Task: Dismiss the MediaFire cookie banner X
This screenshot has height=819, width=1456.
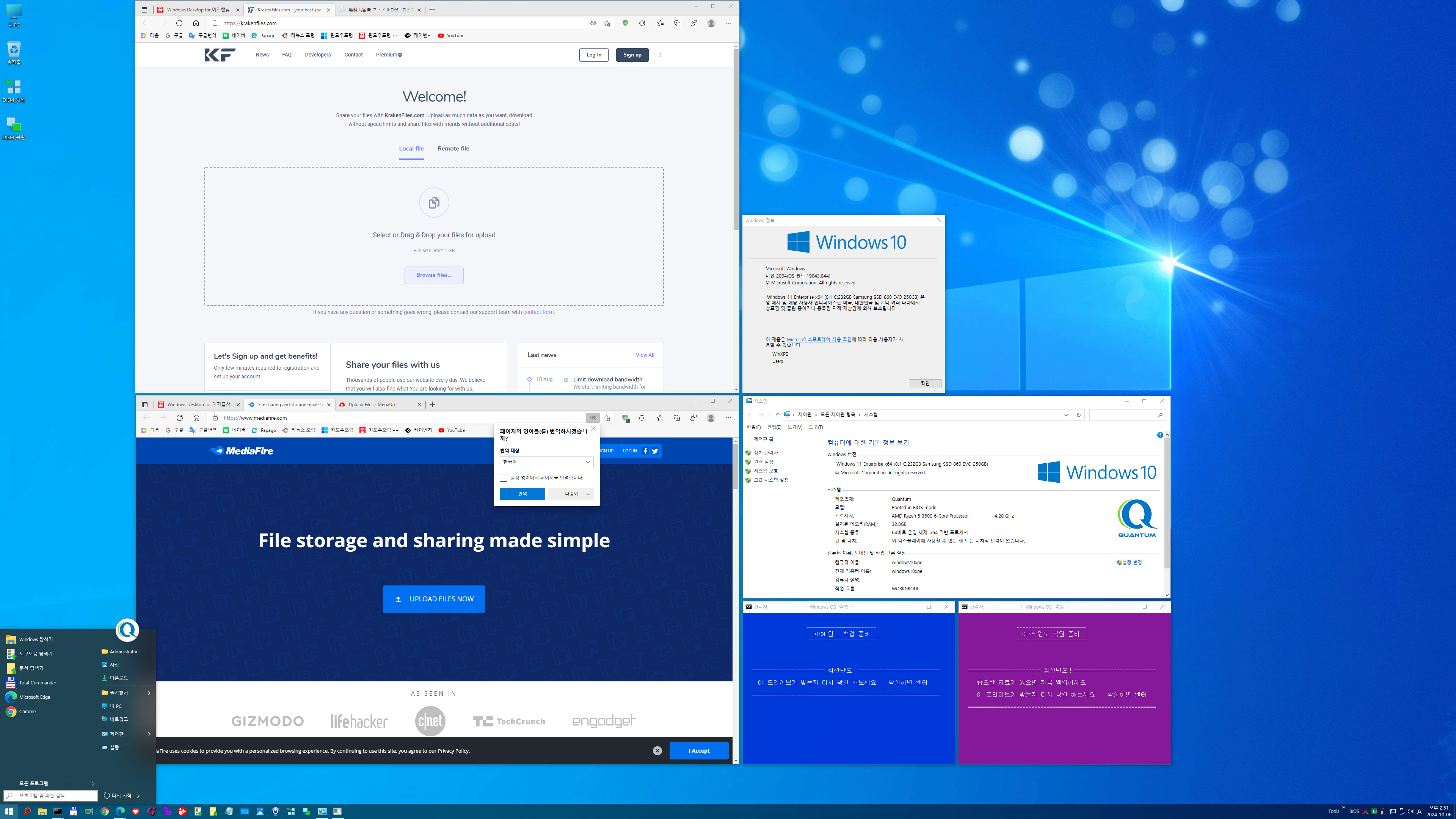Action: [x=657, y=751]
